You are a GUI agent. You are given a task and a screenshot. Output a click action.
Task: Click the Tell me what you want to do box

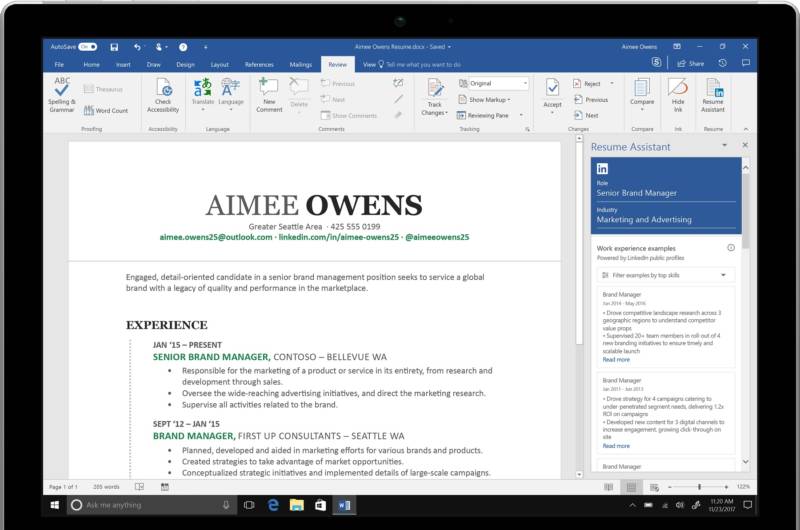(420, 65)
